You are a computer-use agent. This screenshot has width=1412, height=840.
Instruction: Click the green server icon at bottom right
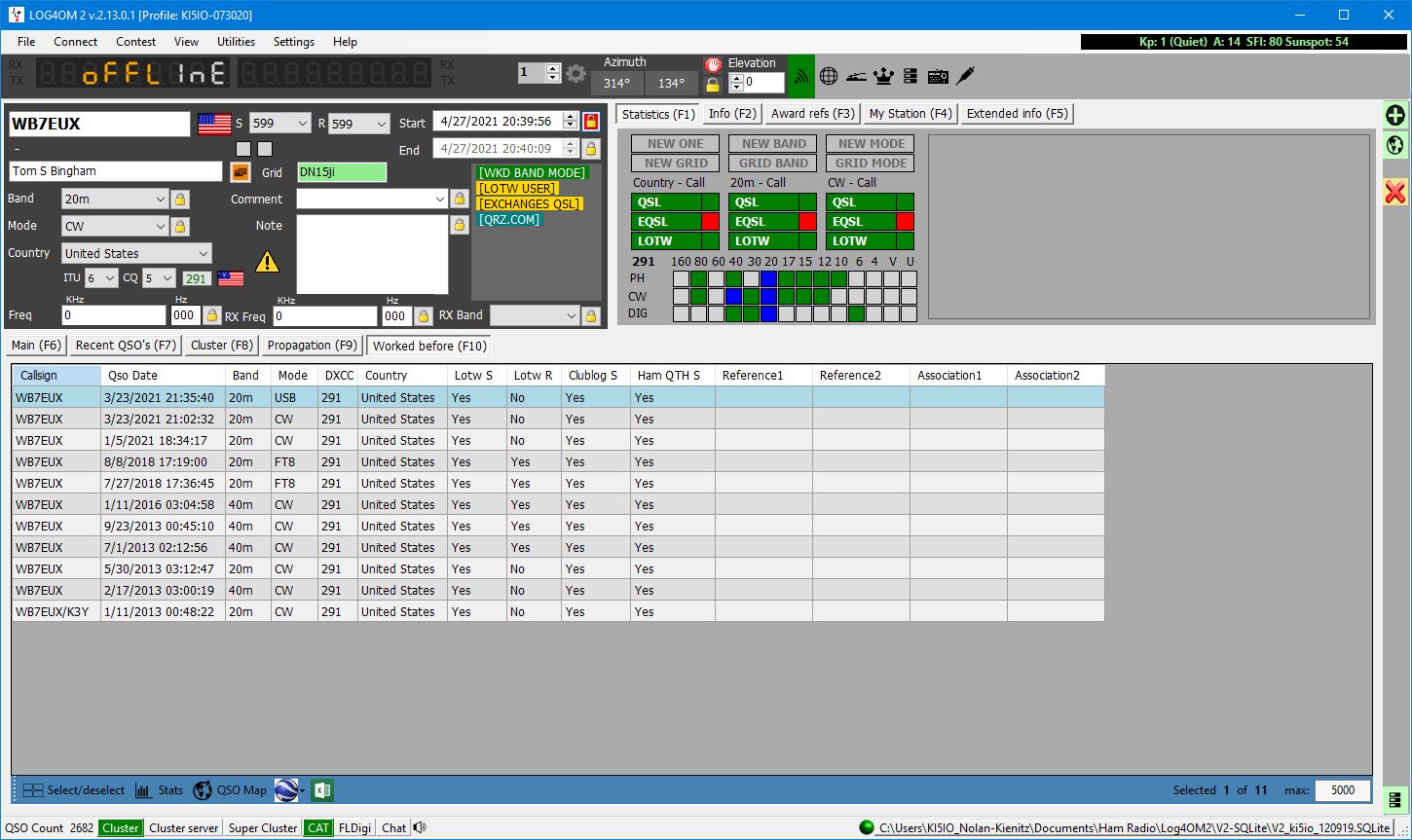click(1395, 800)
